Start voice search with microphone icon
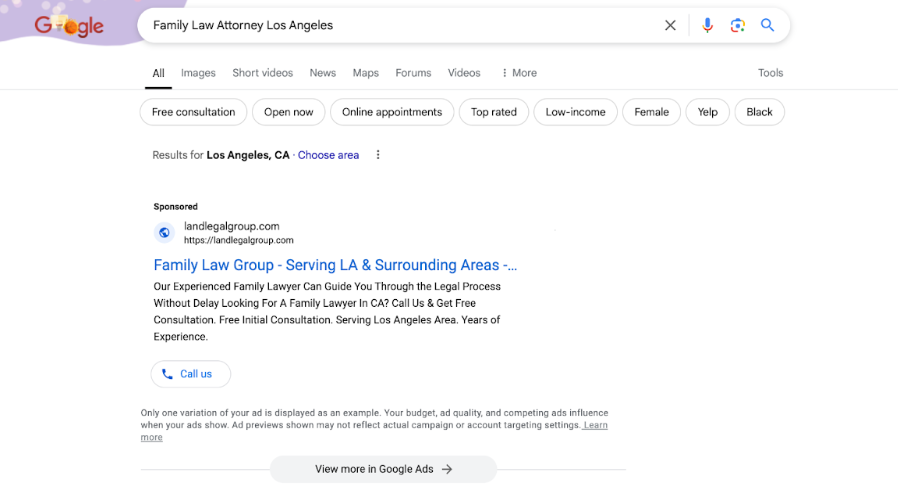 click(707, 25)
